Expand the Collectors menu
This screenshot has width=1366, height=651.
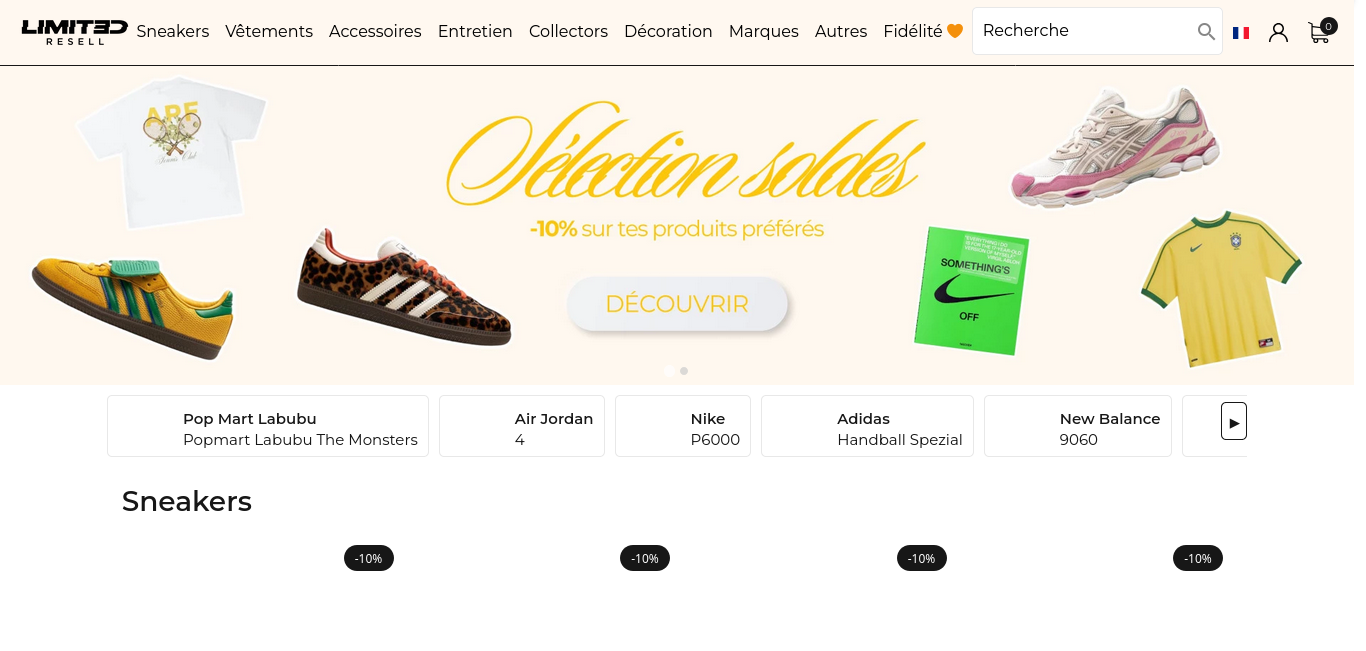(568, 31)
